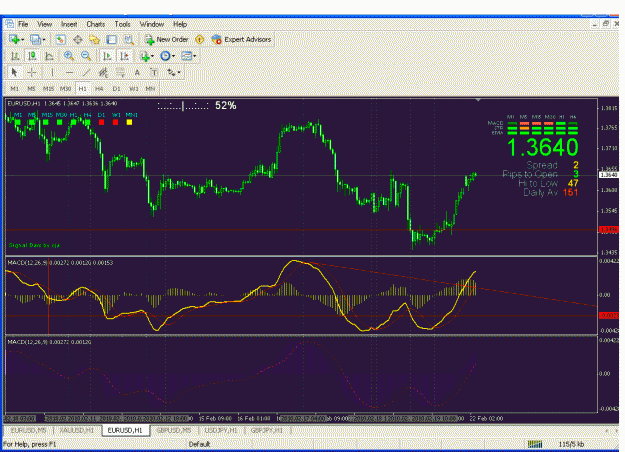This screenshot has width=625, height=452.
Task: Select the Fibonacci retracement tool
Action: pyautogui.click(x=120, y=73)
